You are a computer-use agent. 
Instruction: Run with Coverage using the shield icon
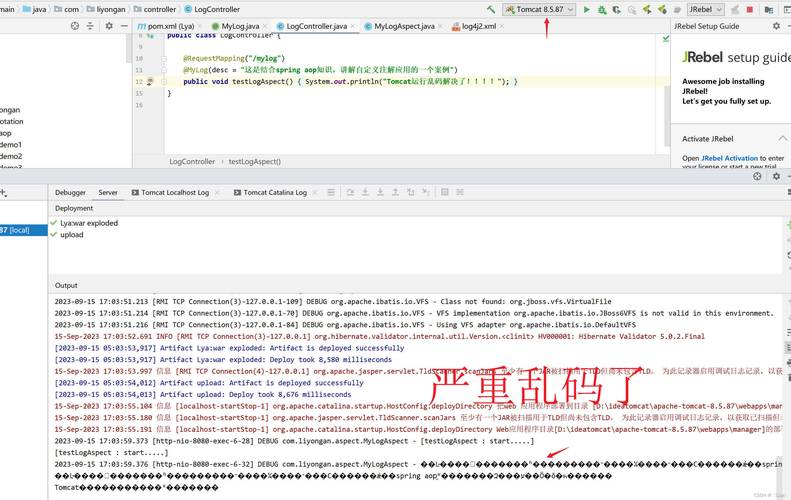click(616, 9)
